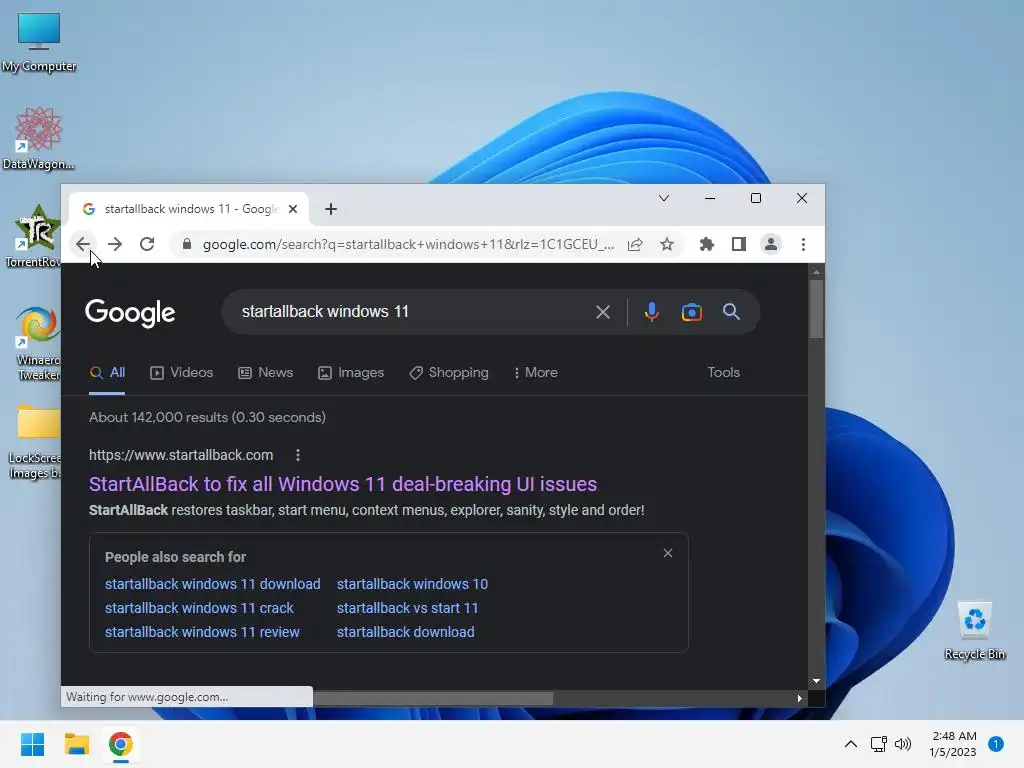Click the horizontal scrollbar thumb at bottom

coord(433,698)
